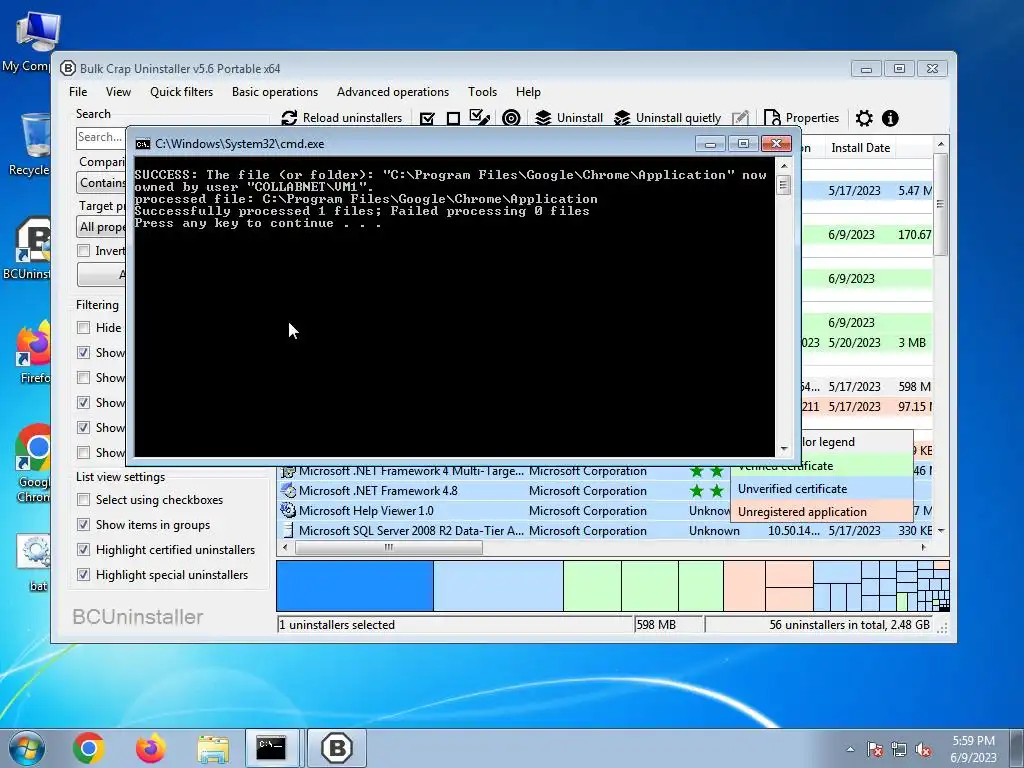Open the Tools menu
The height and width of the screenshot is (768, 1024).
[x=482, y=92]
